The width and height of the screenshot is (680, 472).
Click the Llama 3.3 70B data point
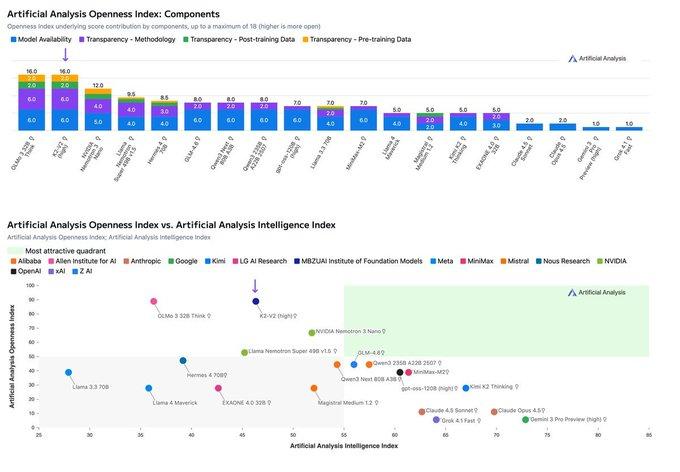(x=69, y=372)
